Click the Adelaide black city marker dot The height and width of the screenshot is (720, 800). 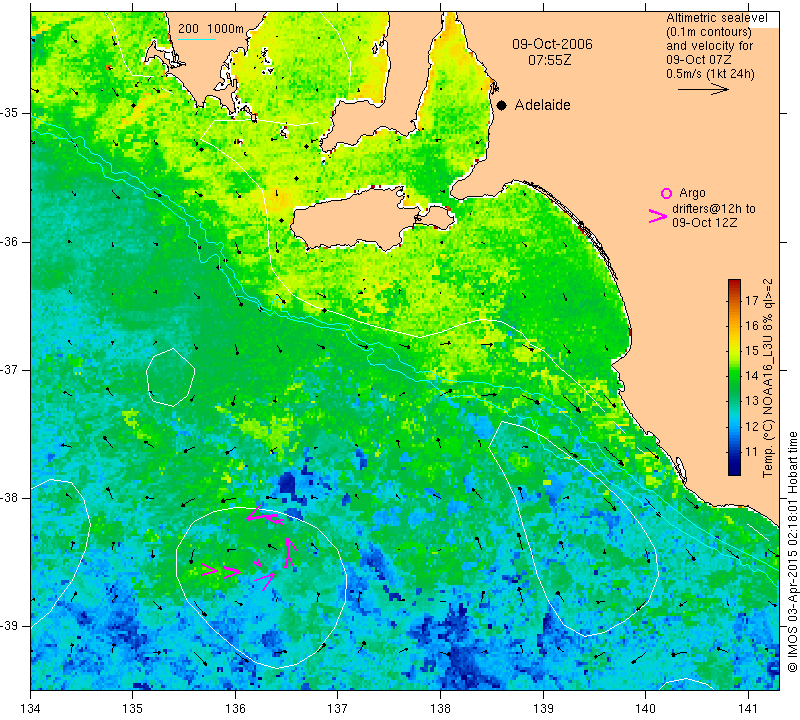(x=502, y=105)
